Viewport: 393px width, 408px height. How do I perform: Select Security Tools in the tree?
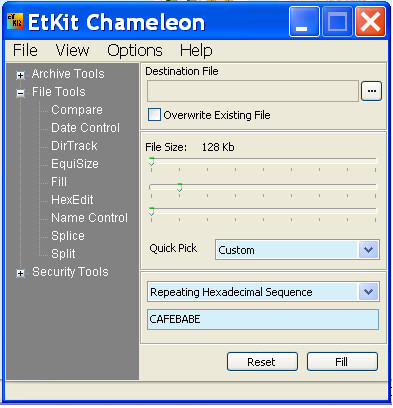click(x=70, y=272)
